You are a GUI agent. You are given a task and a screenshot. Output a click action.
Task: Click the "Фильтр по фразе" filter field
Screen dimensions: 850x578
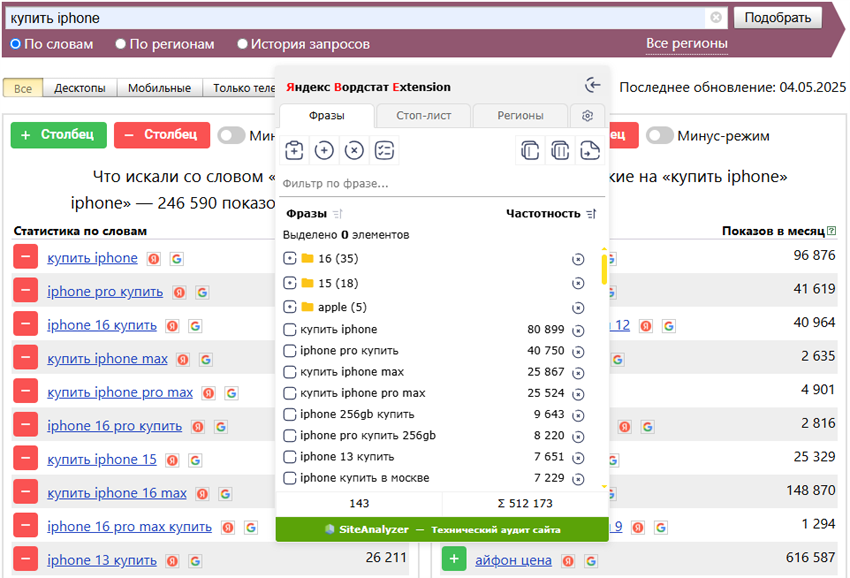point(442,183)
